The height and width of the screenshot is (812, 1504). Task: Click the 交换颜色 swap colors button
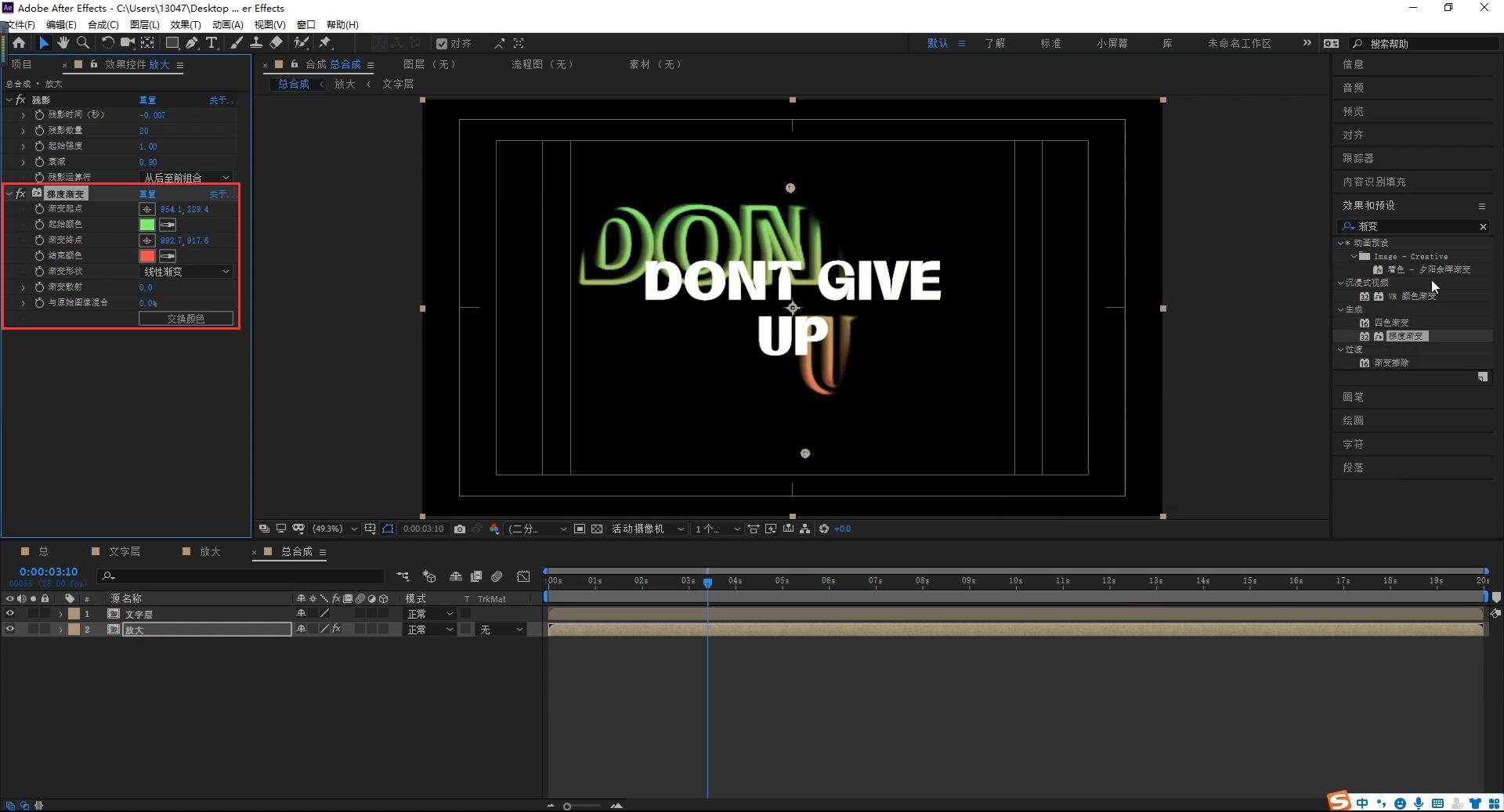[186, 319]
